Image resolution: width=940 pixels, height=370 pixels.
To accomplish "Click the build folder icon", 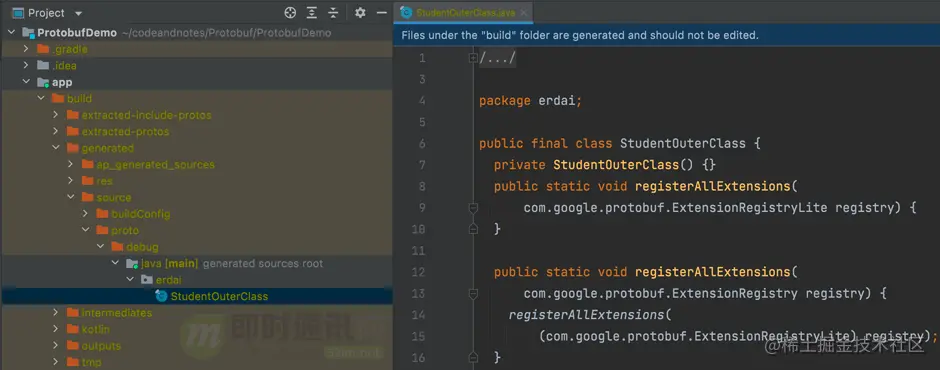I will [x=58, y=98].
